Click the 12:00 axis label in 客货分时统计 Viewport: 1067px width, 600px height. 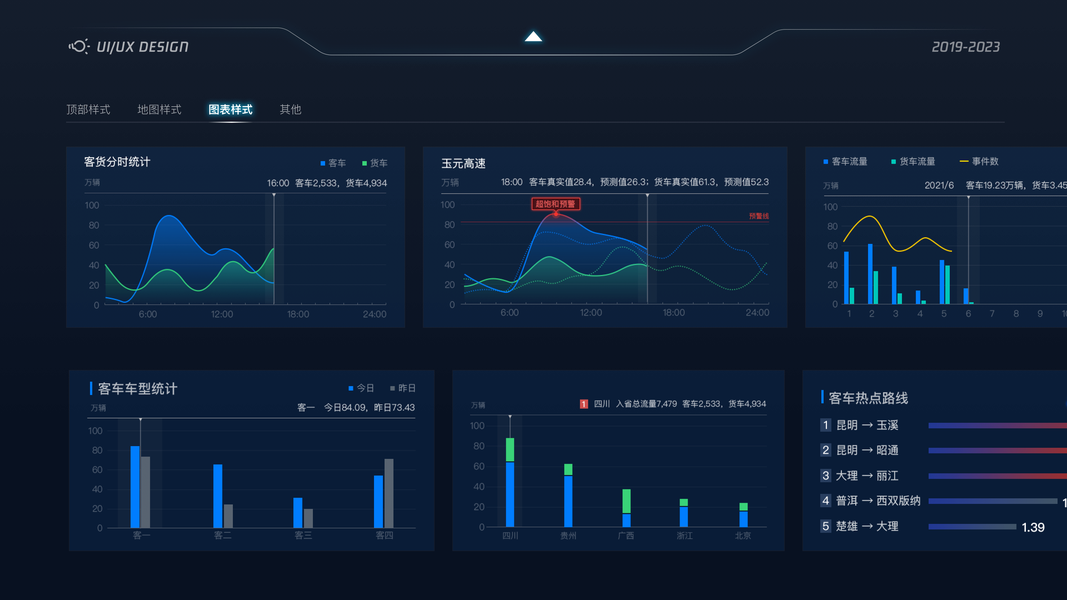pyautogui.click(x=222, y=314)
